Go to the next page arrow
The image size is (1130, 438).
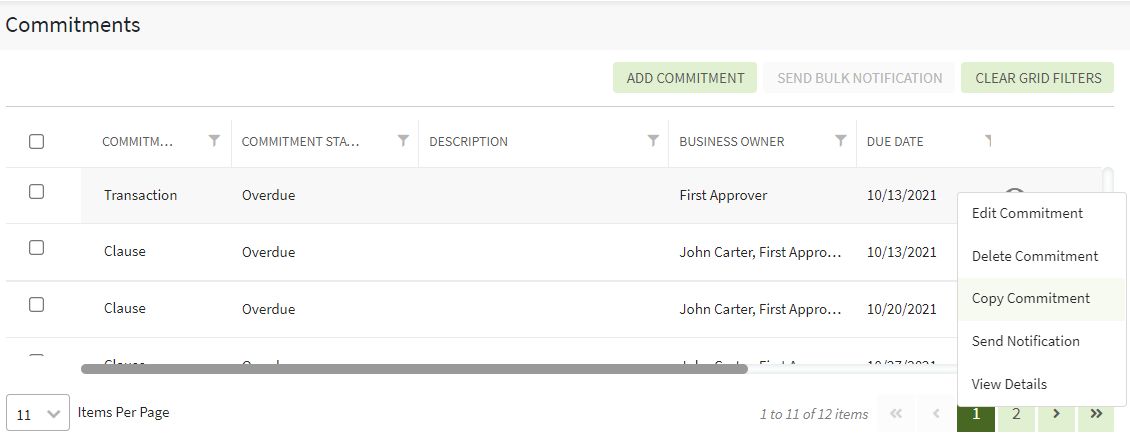coord(1056,413)
